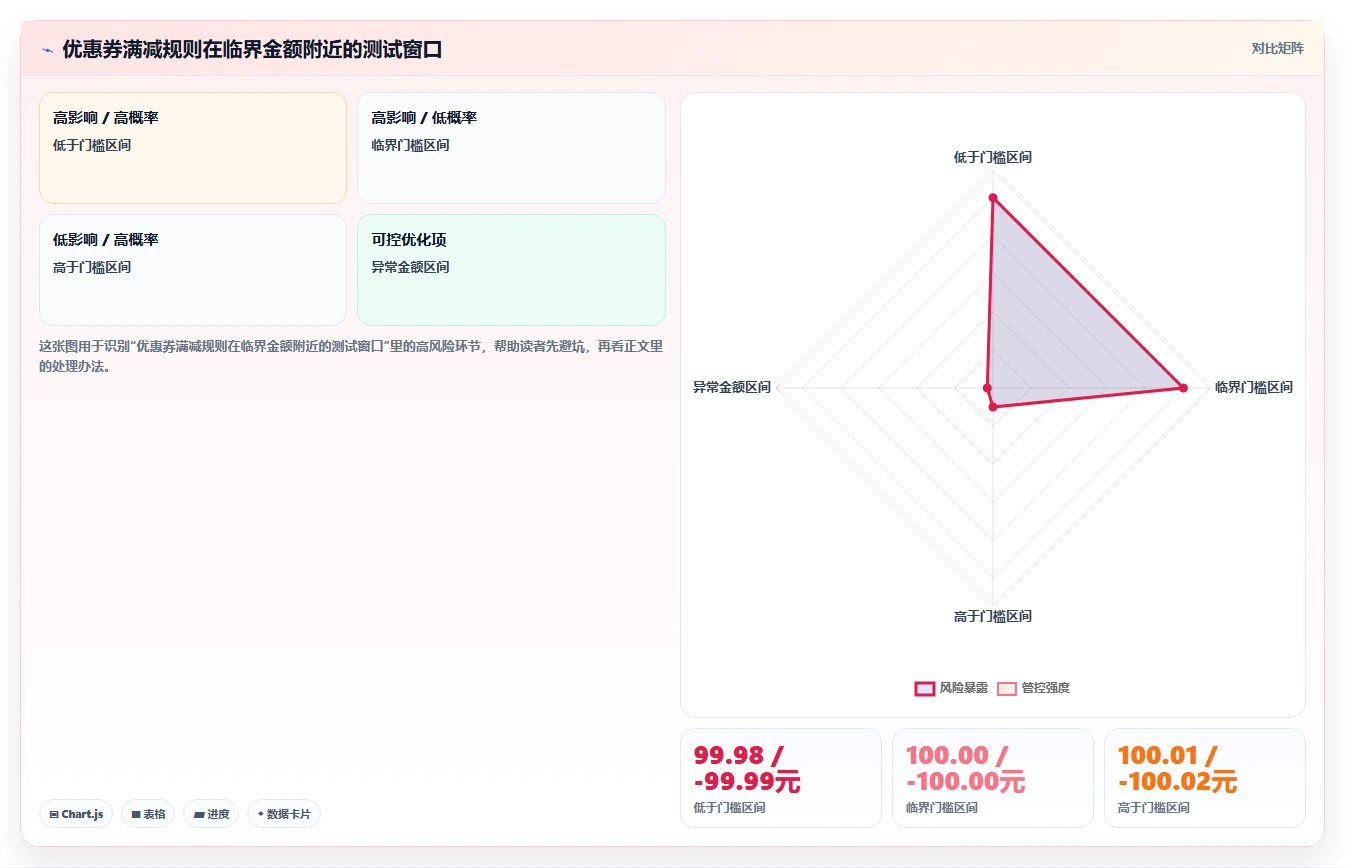Click the title 优惠券满减规则在临界金额附近的测试窗口

click(x=252, y=50)
